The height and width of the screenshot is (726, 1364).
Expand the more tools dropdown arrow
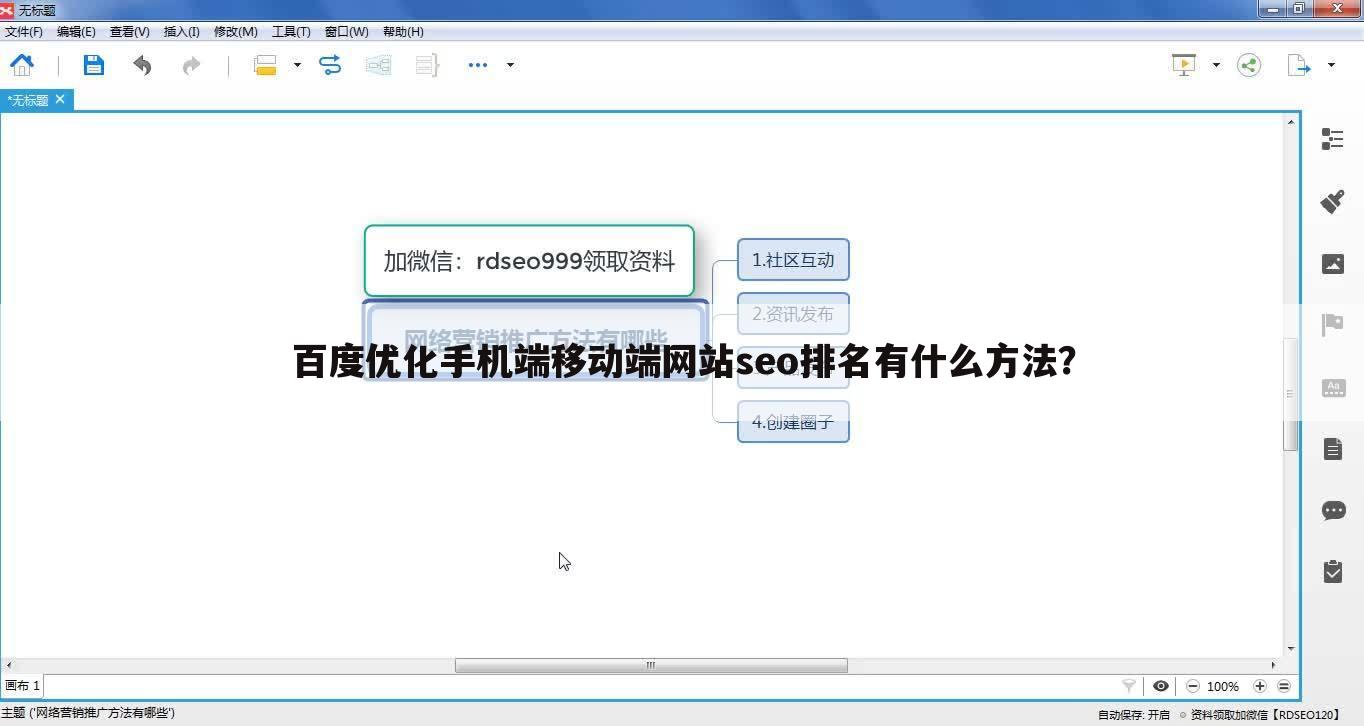510,65
